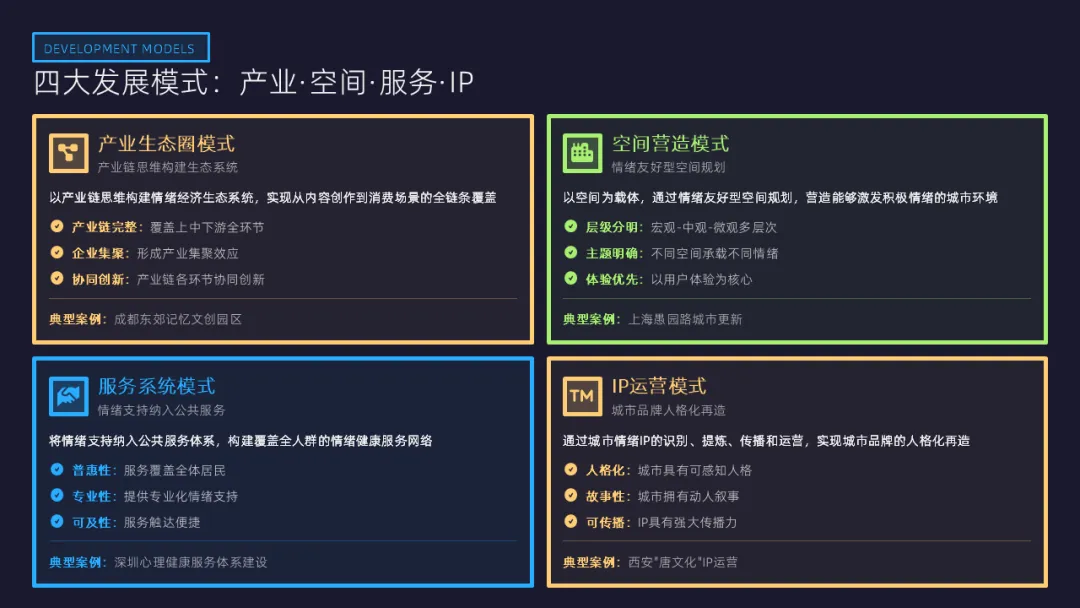Click the blue checkmark beside 普惠性
Screen dimensions: 1080x608
57,469
